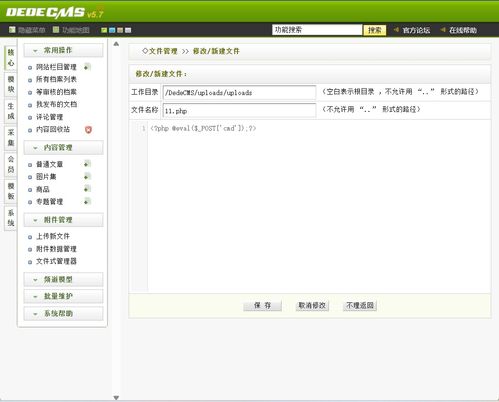Click the 工作目录 path input field
Viewport: 499px width, 402px height.
click(239, 92)
